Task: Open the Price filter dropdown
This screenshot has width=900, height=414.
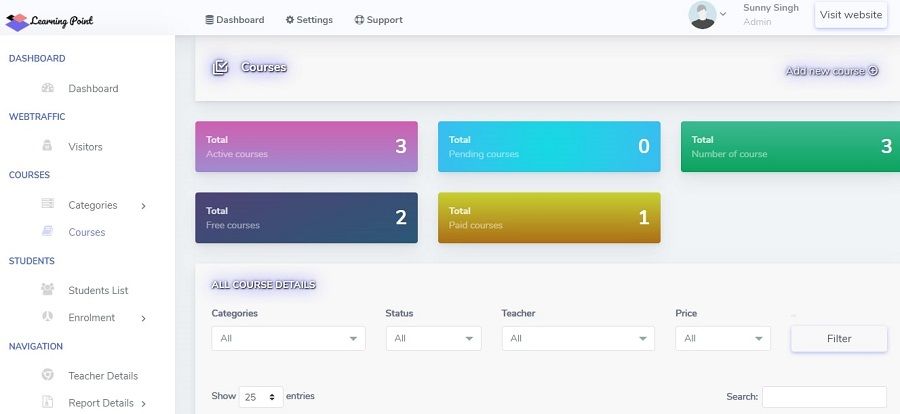Action: tap(723, 338)
